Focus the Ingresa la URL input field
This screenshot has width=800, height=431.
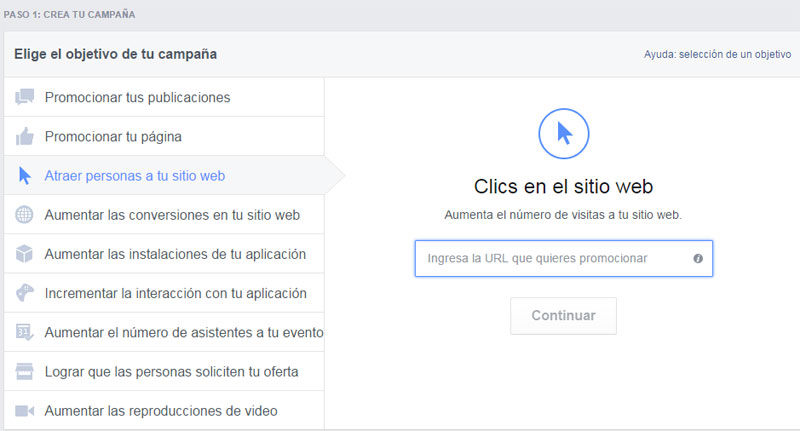point(564,259)
